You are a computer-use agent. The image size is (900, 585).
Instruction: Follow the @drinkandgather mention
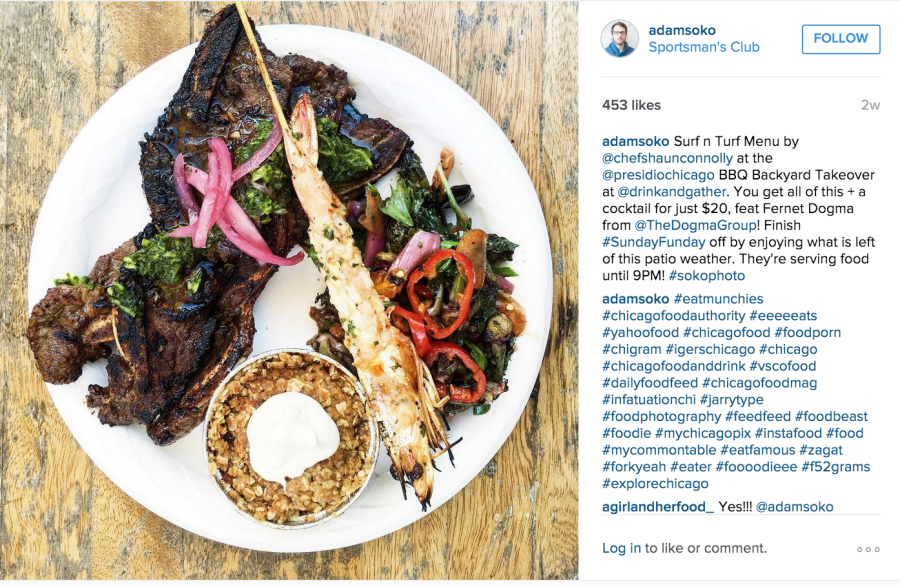pos(672,191)
